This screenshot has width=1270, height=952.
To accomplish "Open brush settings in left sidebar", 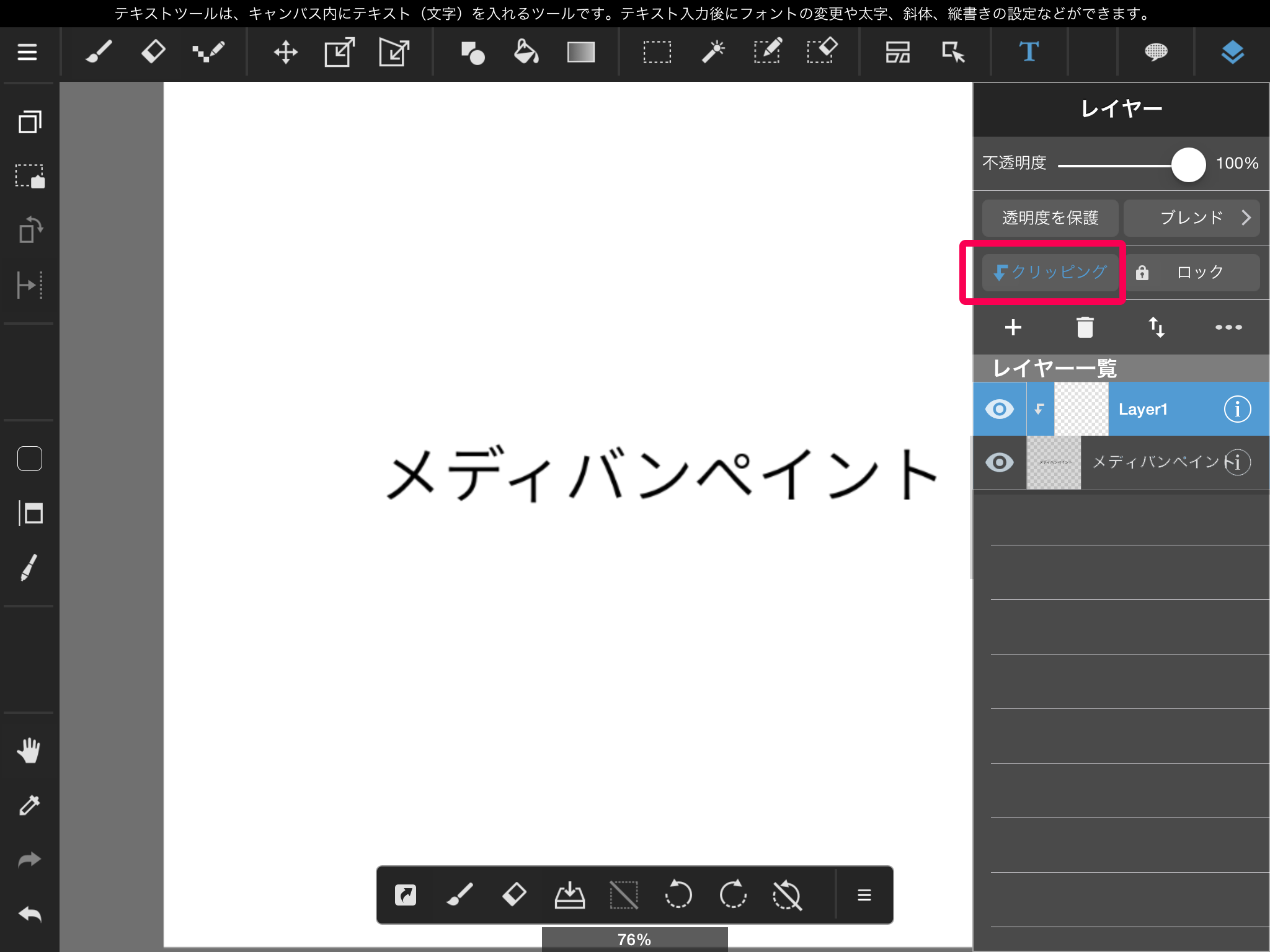I will 30,568.
